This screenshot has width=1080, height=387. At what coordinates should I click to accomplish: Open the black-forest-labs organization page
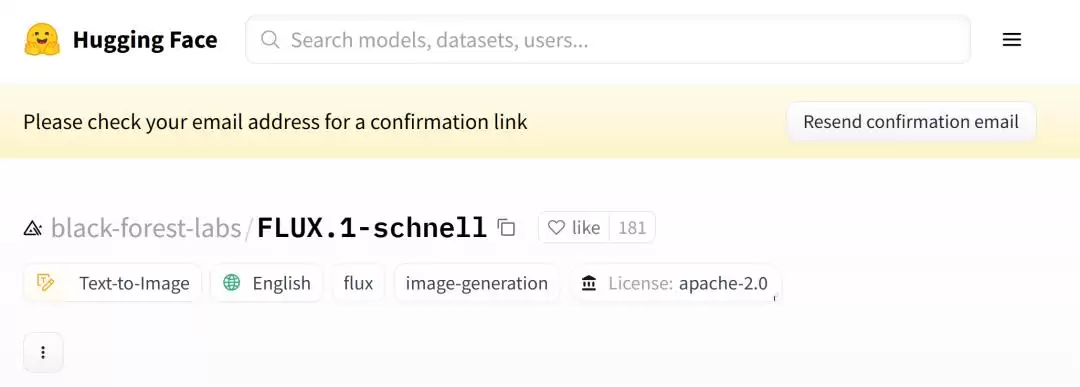coord(146,227)
